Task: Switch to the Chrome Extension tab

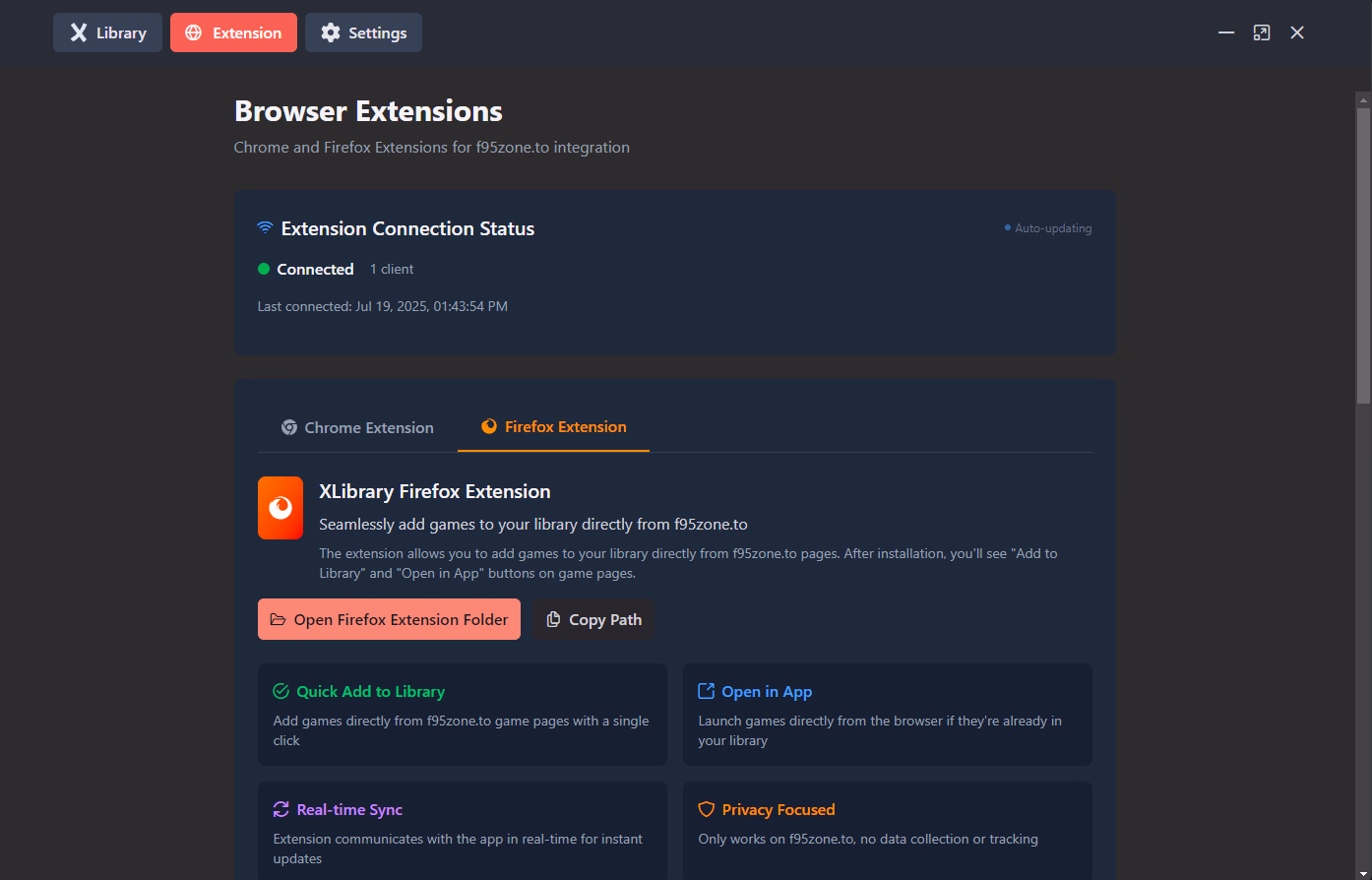Action: click(357, 427)
